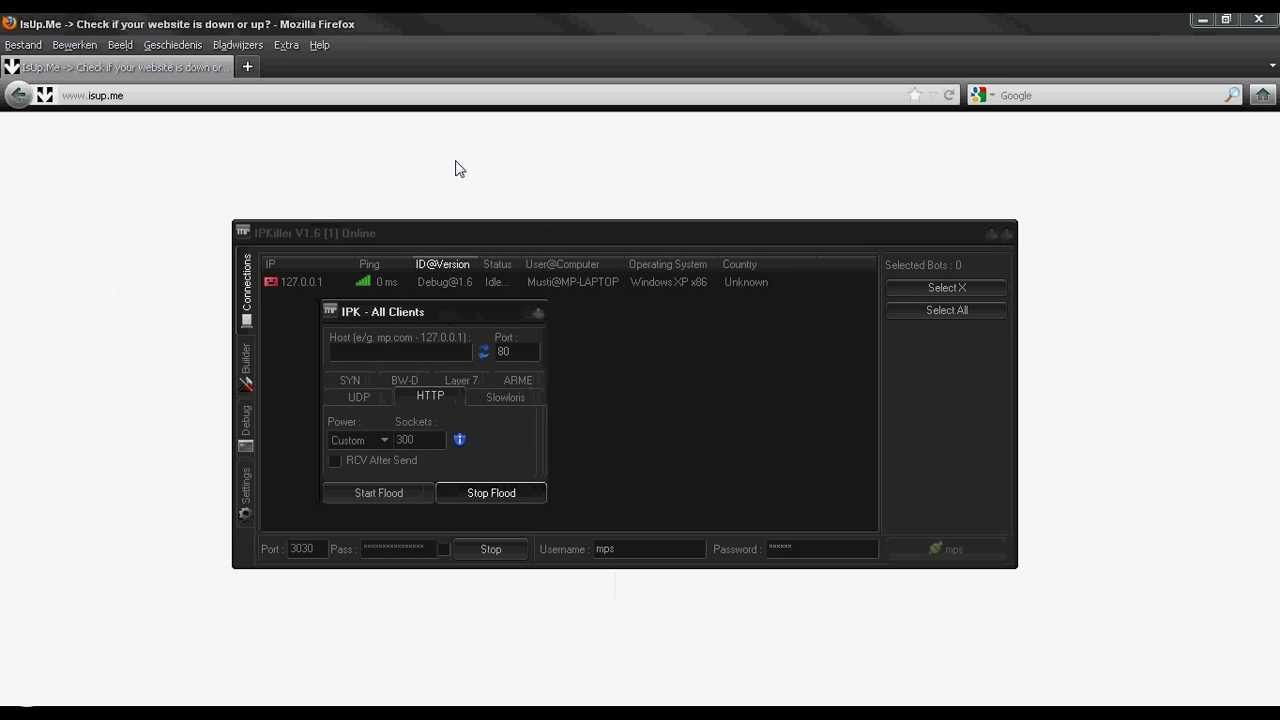1280x720 pixels.
Task: Bookmark page with the star icon
Action: point(914,95)
